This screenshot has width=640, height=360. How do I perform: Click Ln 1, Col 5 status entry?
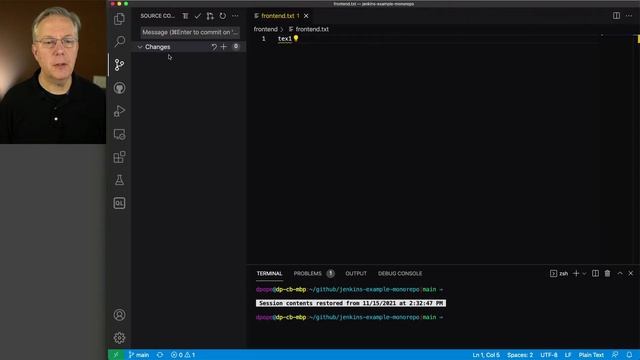[x=486, y=355]
